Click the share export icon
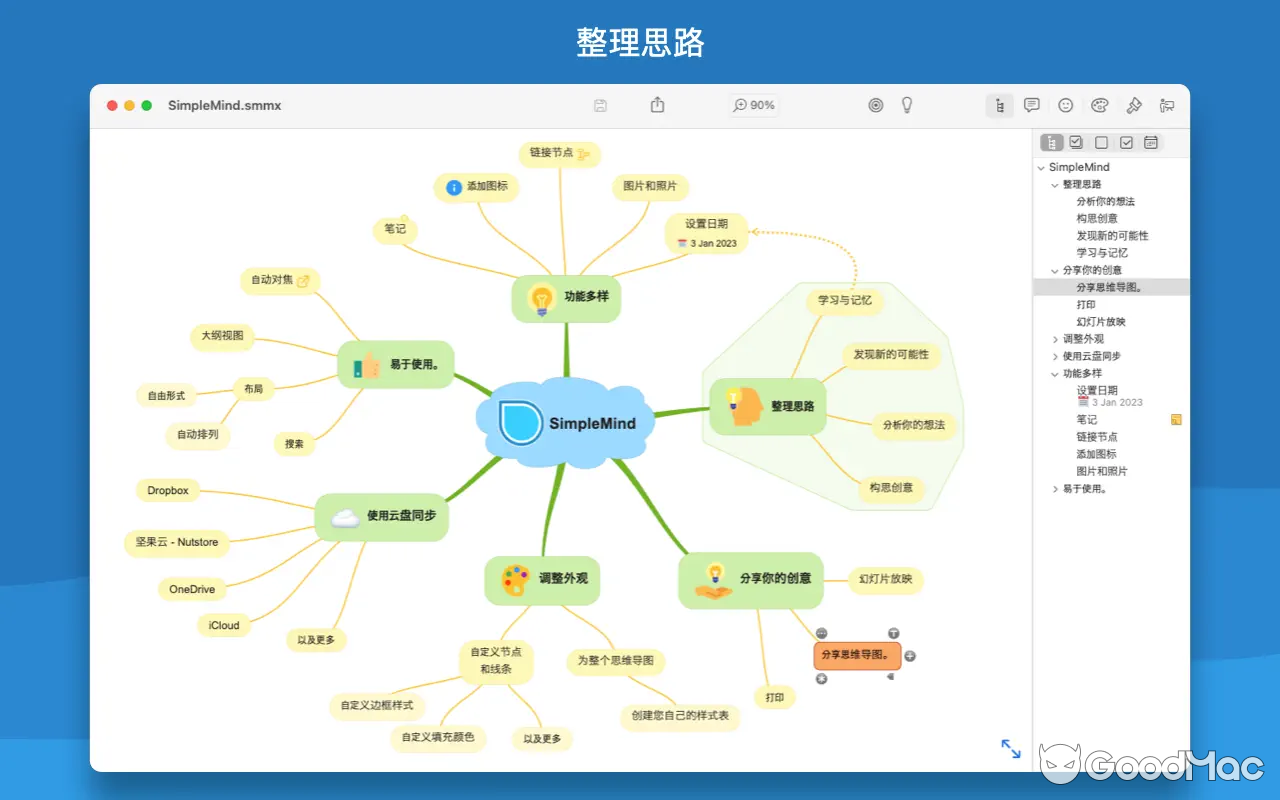This screenshot has width=1280, height=800. pyautogui.click(x=657, y=104)
